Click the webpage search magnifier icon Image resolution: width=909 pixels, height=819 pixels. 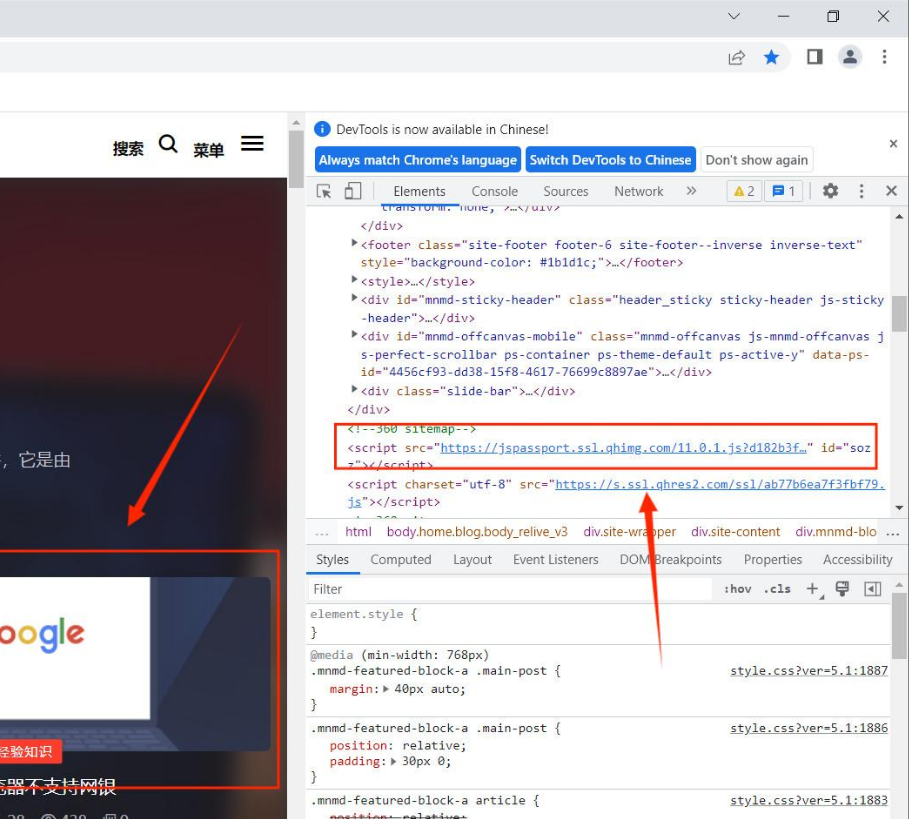click(x=168, y=144)
